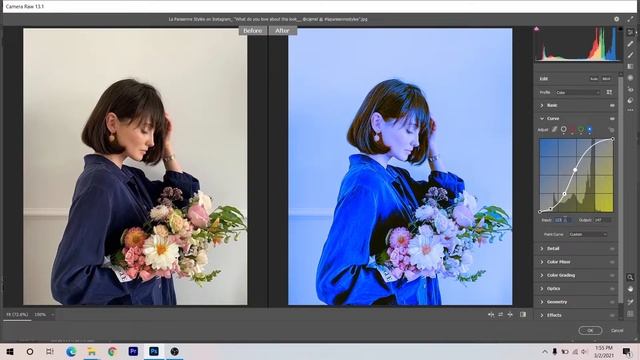Confirm edits with OK button
The height and width of the screenshot is (360, 640).
point(590,330)
